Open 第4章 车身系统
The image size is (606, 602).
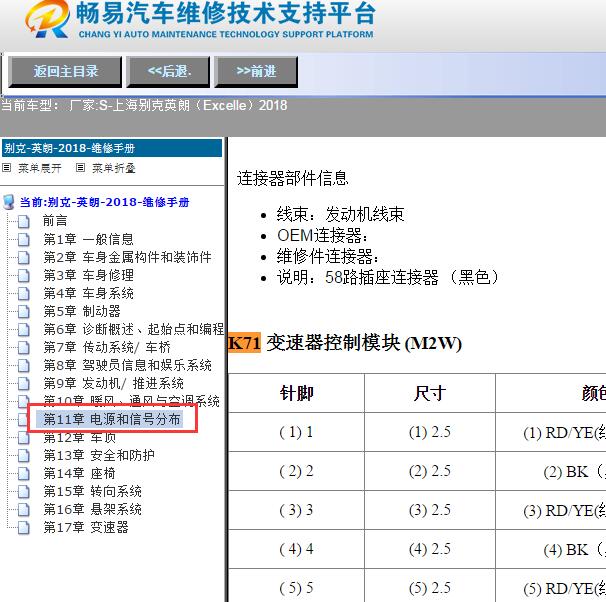89,293
